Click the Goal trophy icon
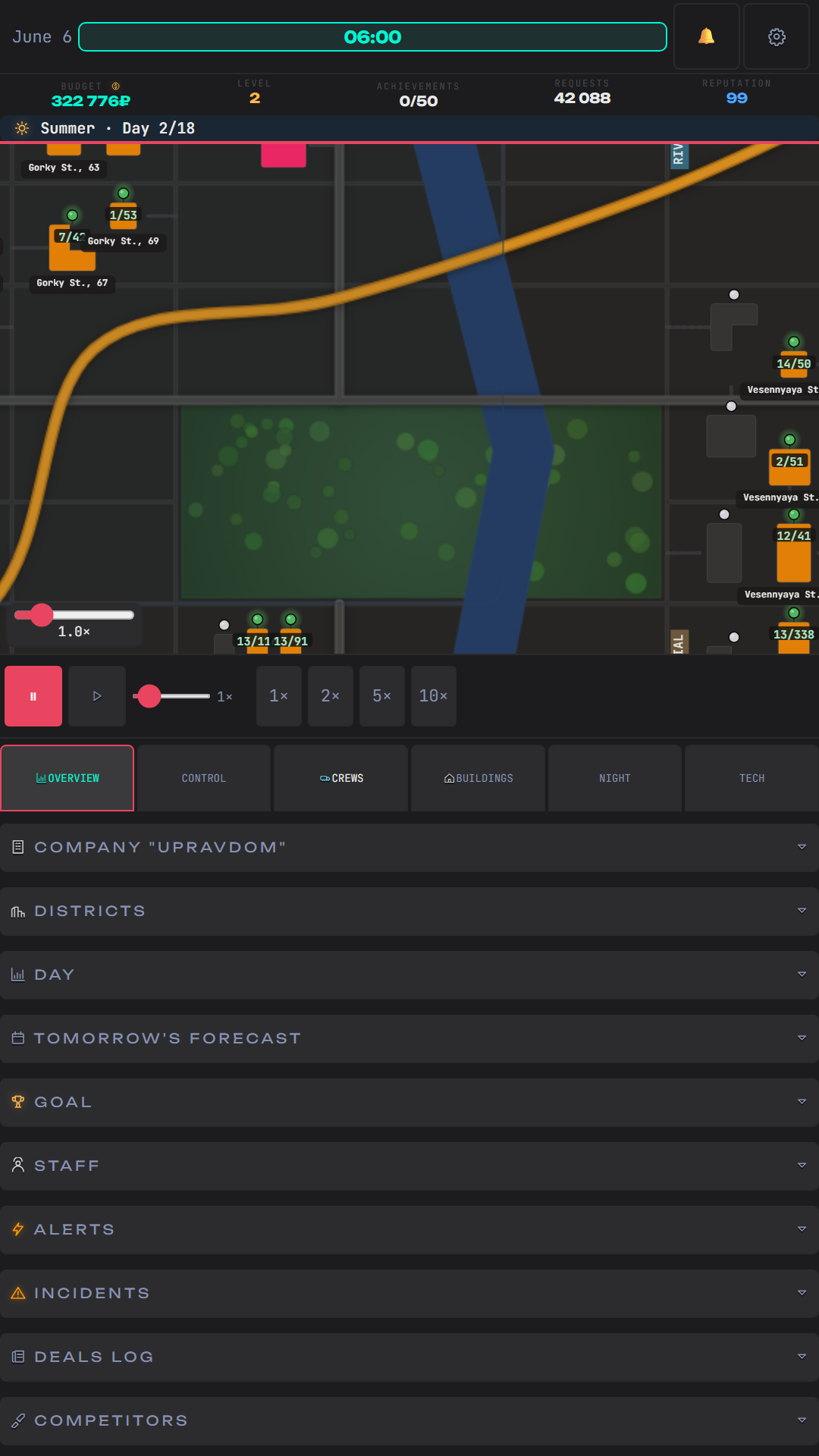Viewport: 819px width, 1456px height. 18,1102
